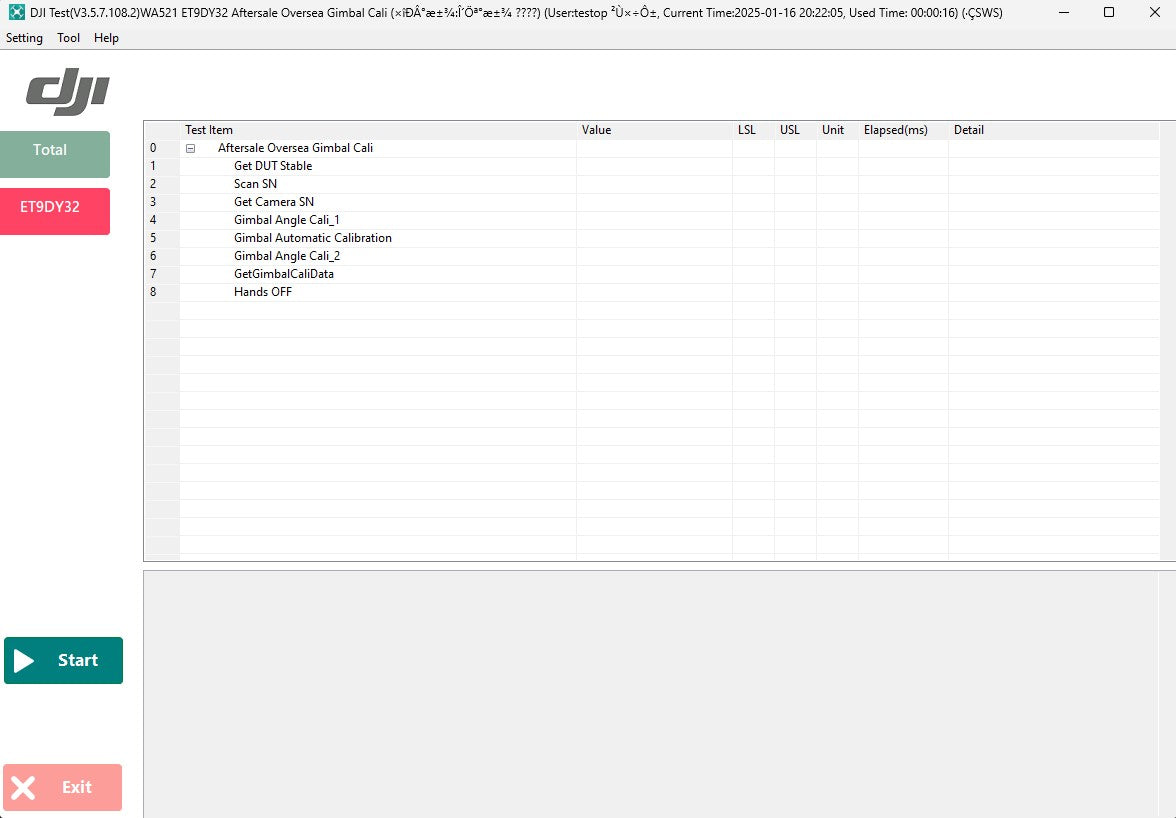Screen dimensions: 1176x818
Task: Open the Help menu
Action: 106,38
